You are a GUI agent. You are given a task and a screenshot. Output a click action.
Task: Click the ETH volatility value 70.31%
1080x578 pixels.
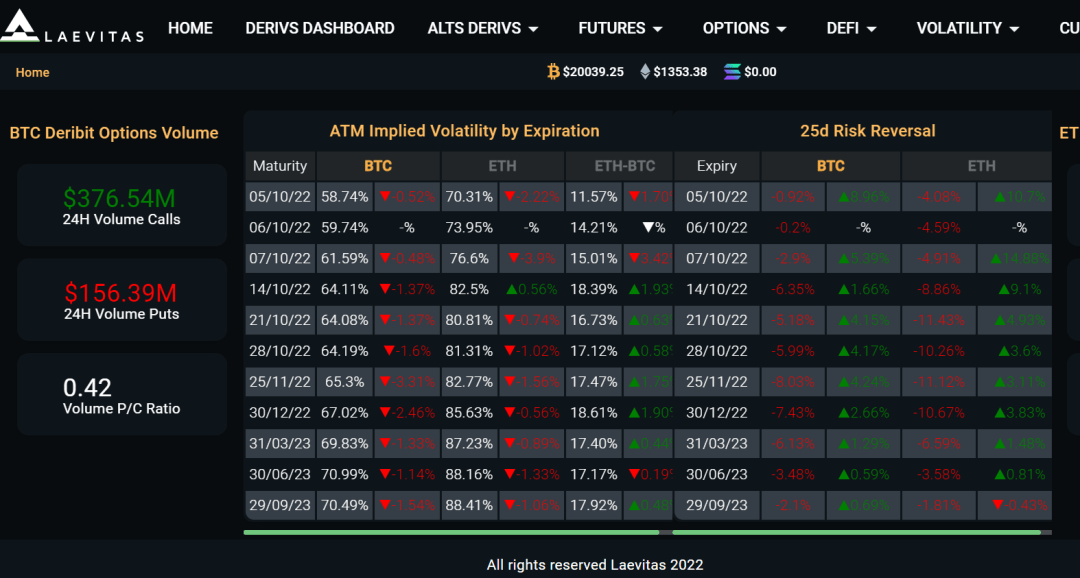(469, 196)
